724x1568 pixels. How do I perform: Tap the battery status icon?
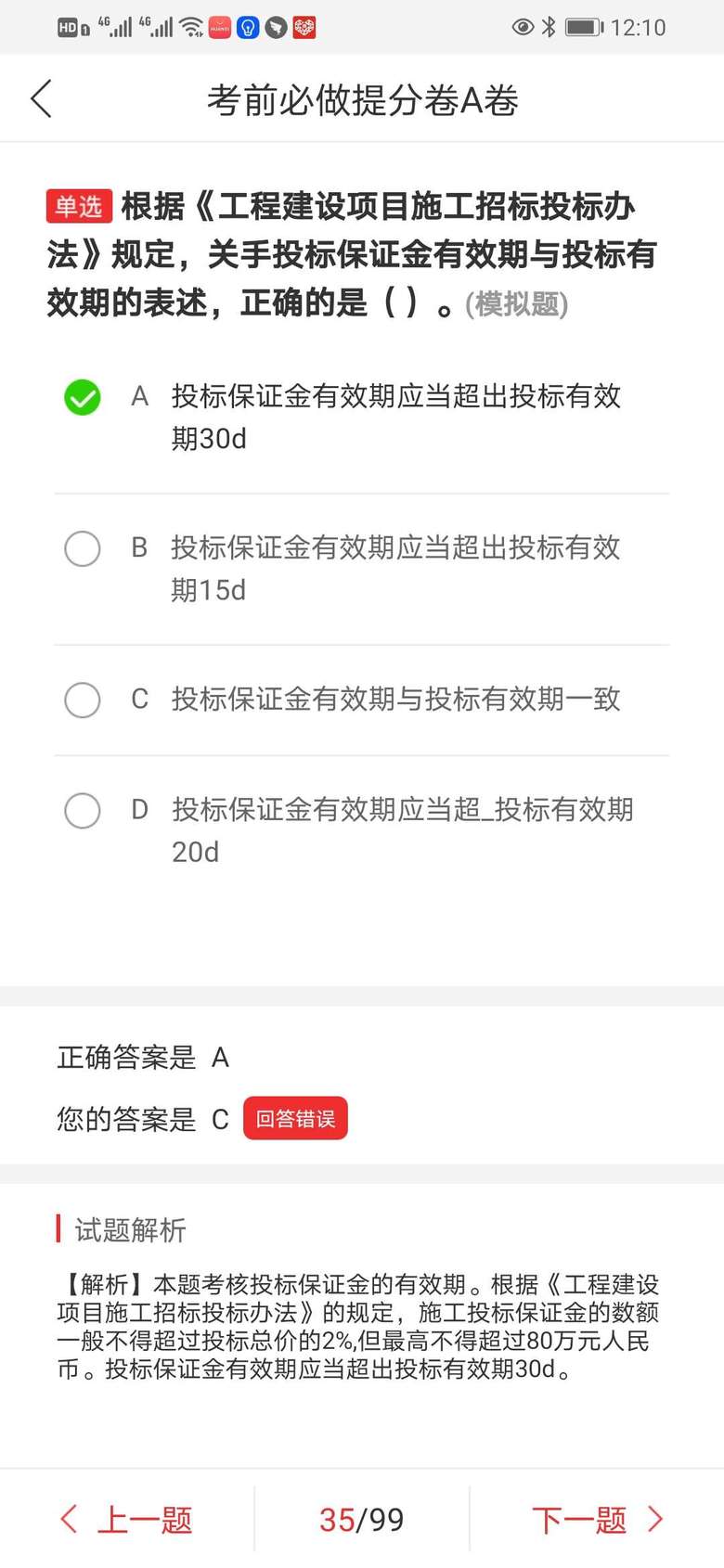tap(584, 27)
